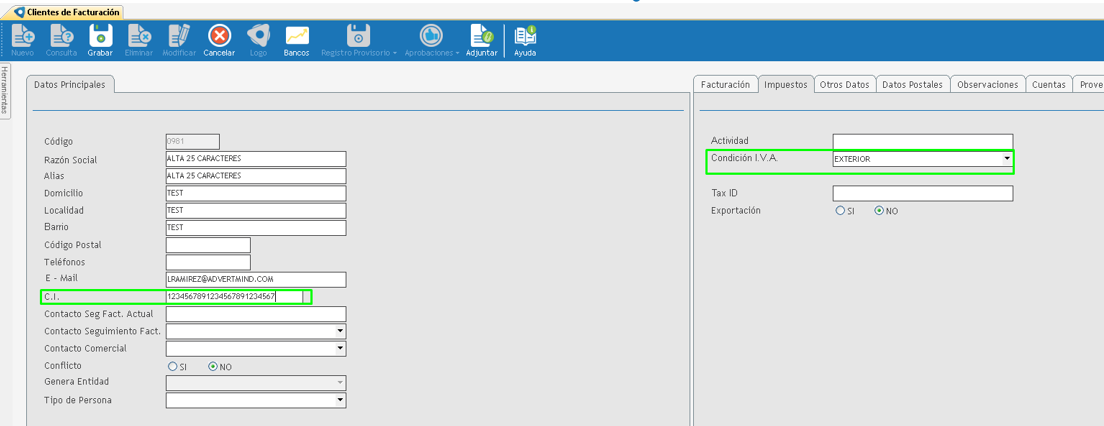
Task: Click the Logo toolbar icon
Action: pos(258,39)
